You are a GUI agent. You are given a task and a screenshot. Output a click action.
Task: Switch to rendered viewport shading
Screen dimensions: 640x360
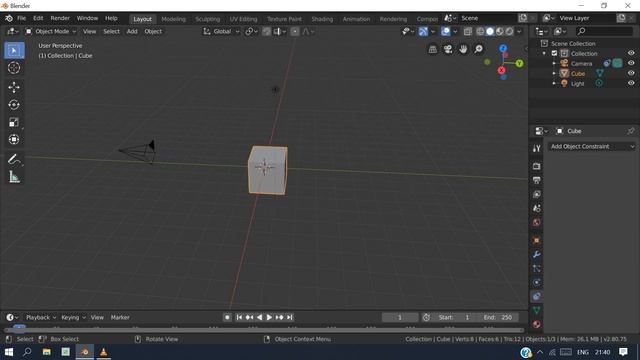pyautogui.click(x=509, y=31)
